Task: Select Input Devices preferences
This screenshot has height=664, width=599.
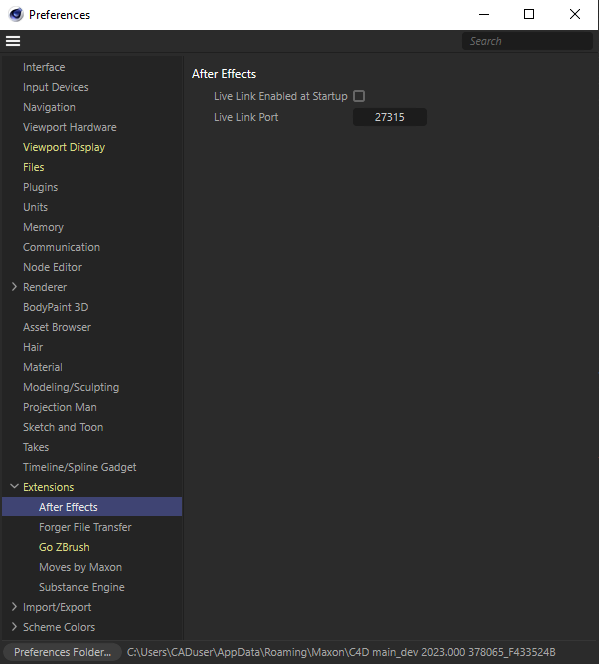Action: click(x=55, y=87)
